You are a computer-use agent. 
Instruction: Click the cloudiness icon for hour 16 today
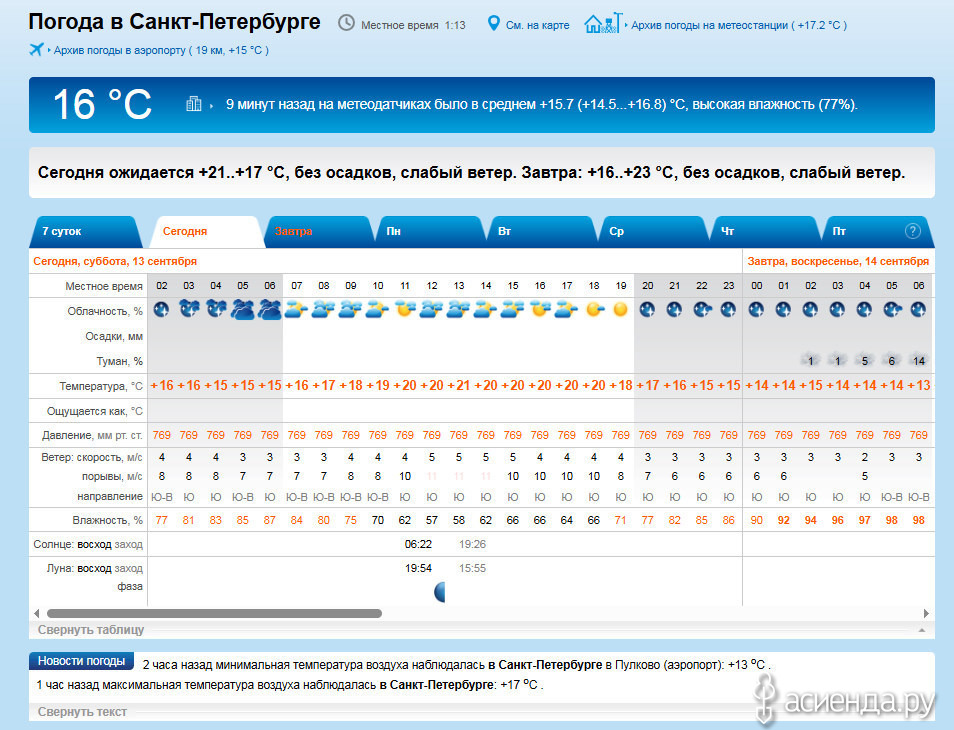pos(540,310)
